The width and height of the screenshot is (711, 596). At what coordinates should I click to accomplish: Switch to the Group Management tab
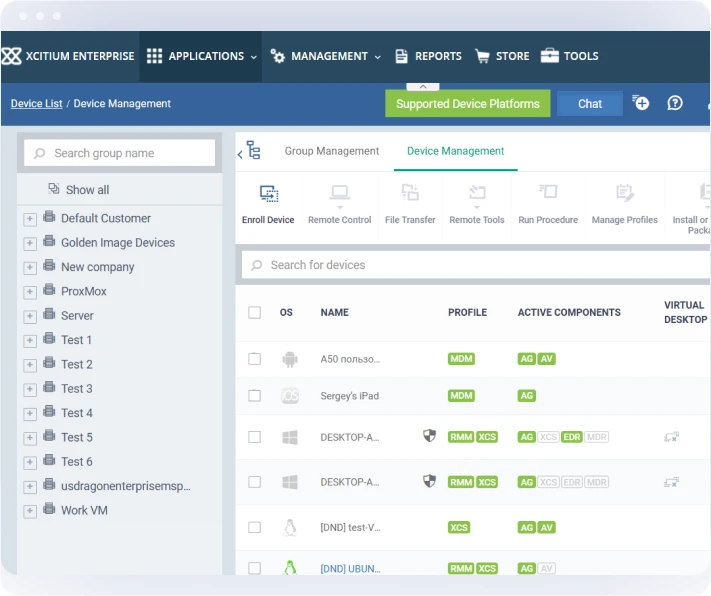tap(331, 151)
